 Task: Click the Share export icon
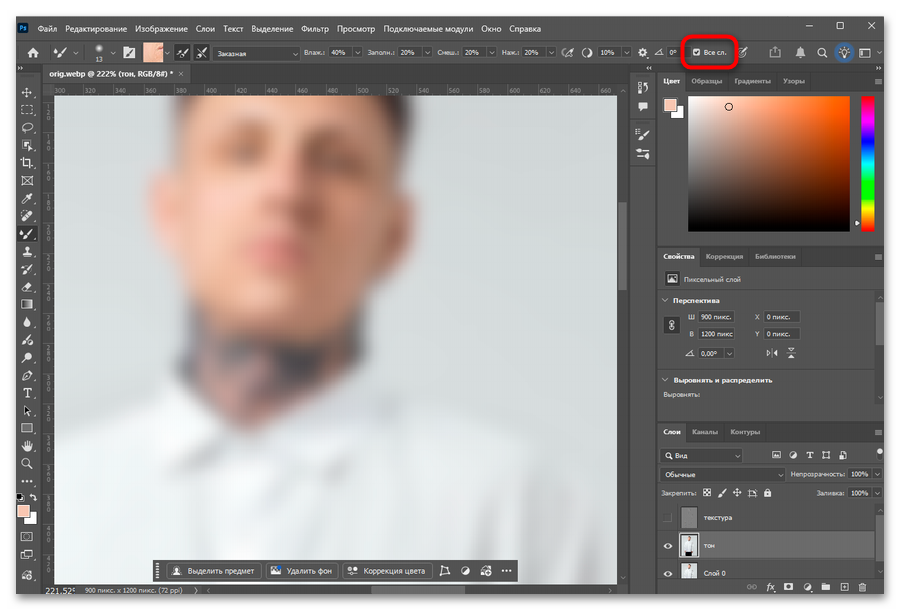click(x=775, y=52)
